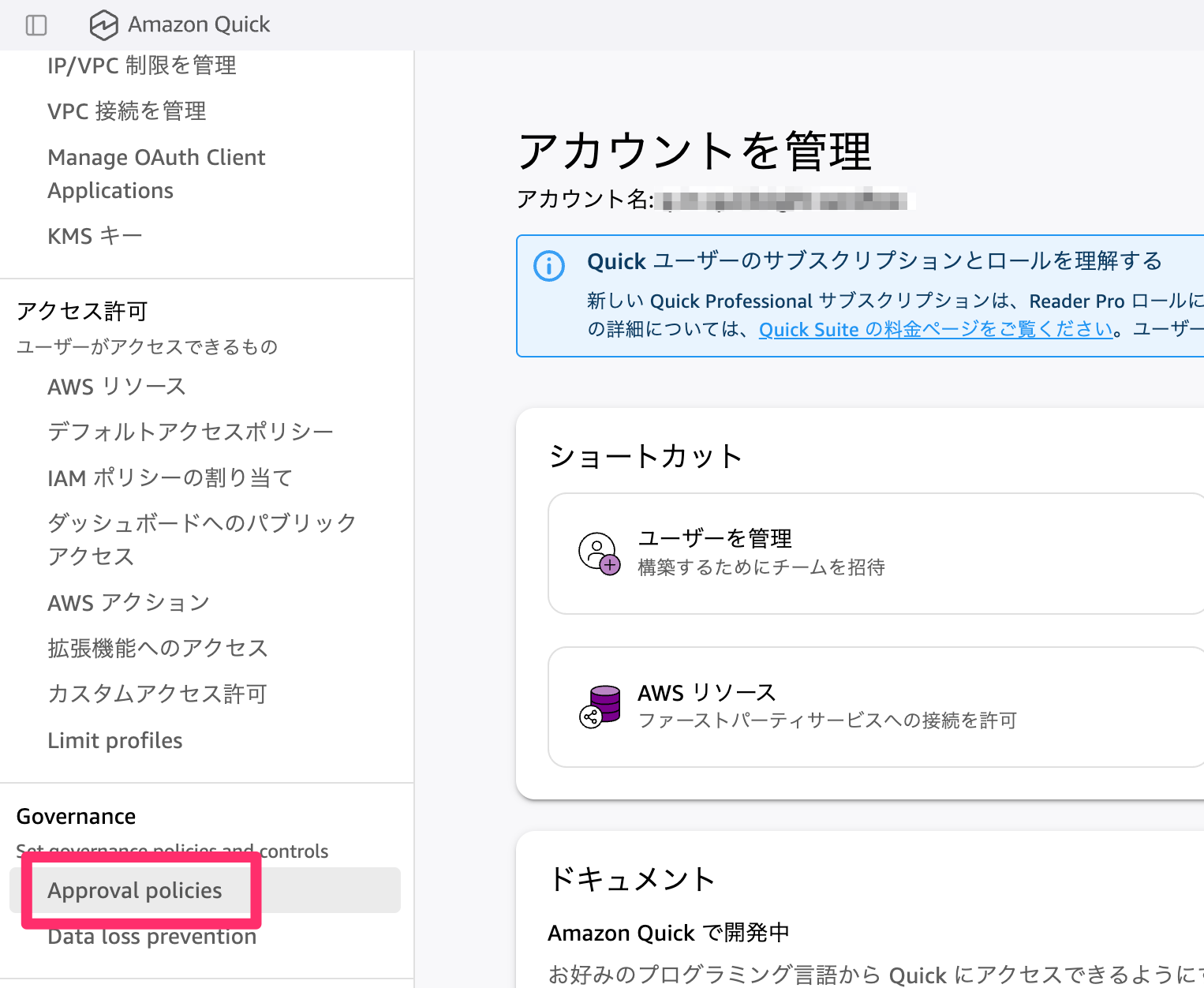1204x988 pixels.
Task: Click the アカウント名 label
Action: click(x=585, y=199)
